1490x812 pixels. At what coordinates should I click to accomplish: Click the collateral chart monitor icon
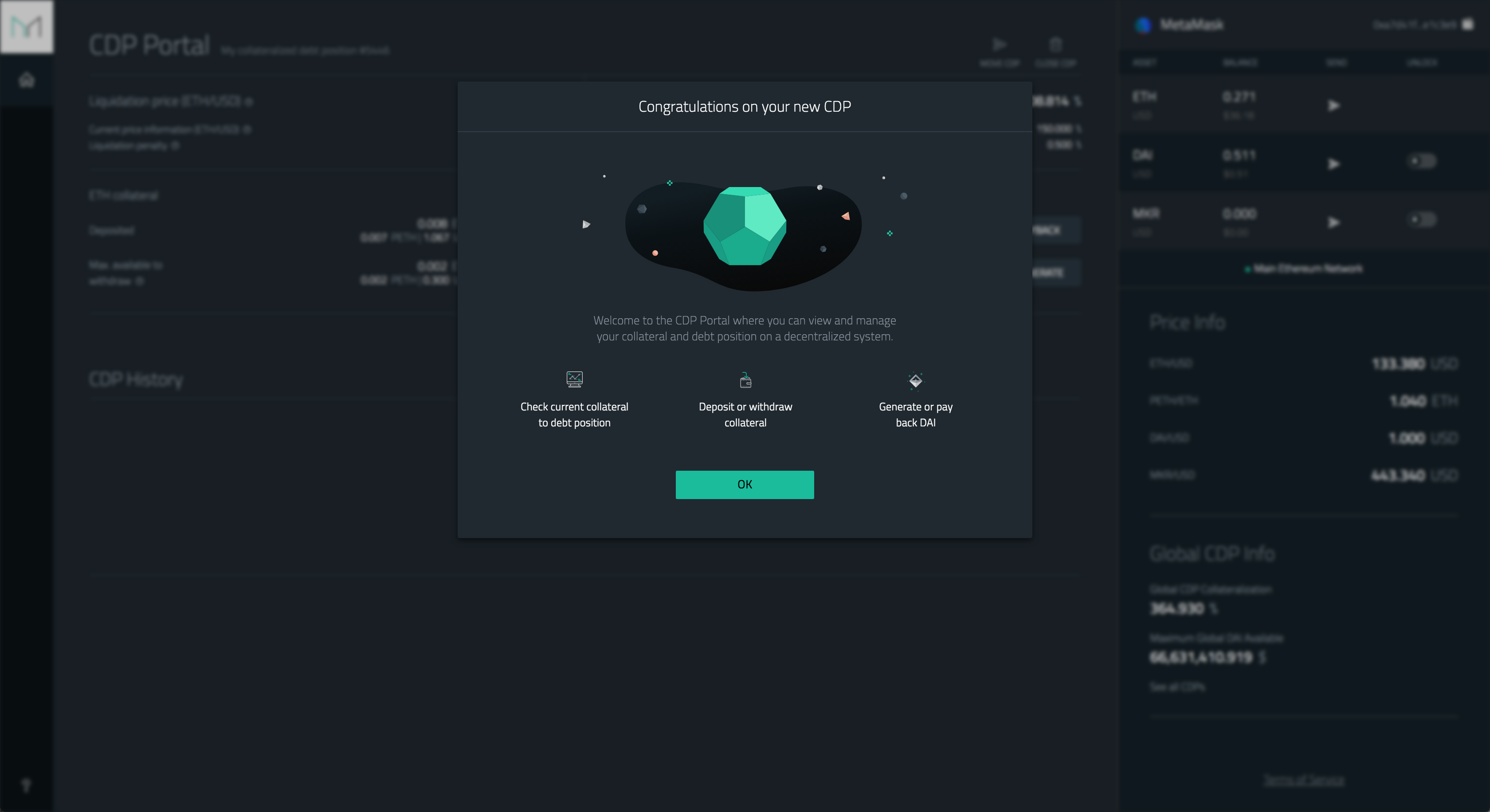tap(574, 379)
